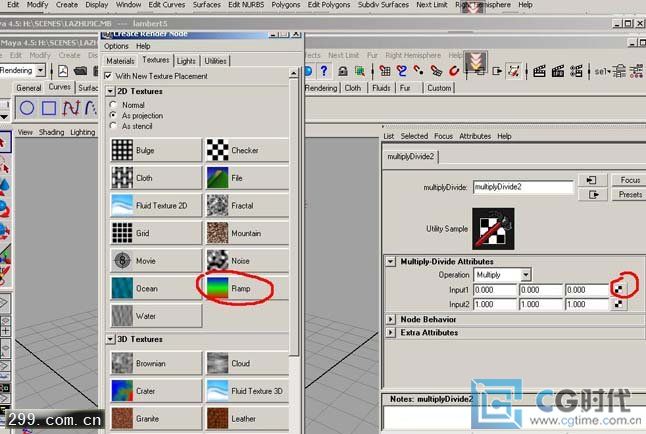This screenshot has height=434, width=646.
Task: Click the select input connection arrow icon
Action: (x=592, y=180)
